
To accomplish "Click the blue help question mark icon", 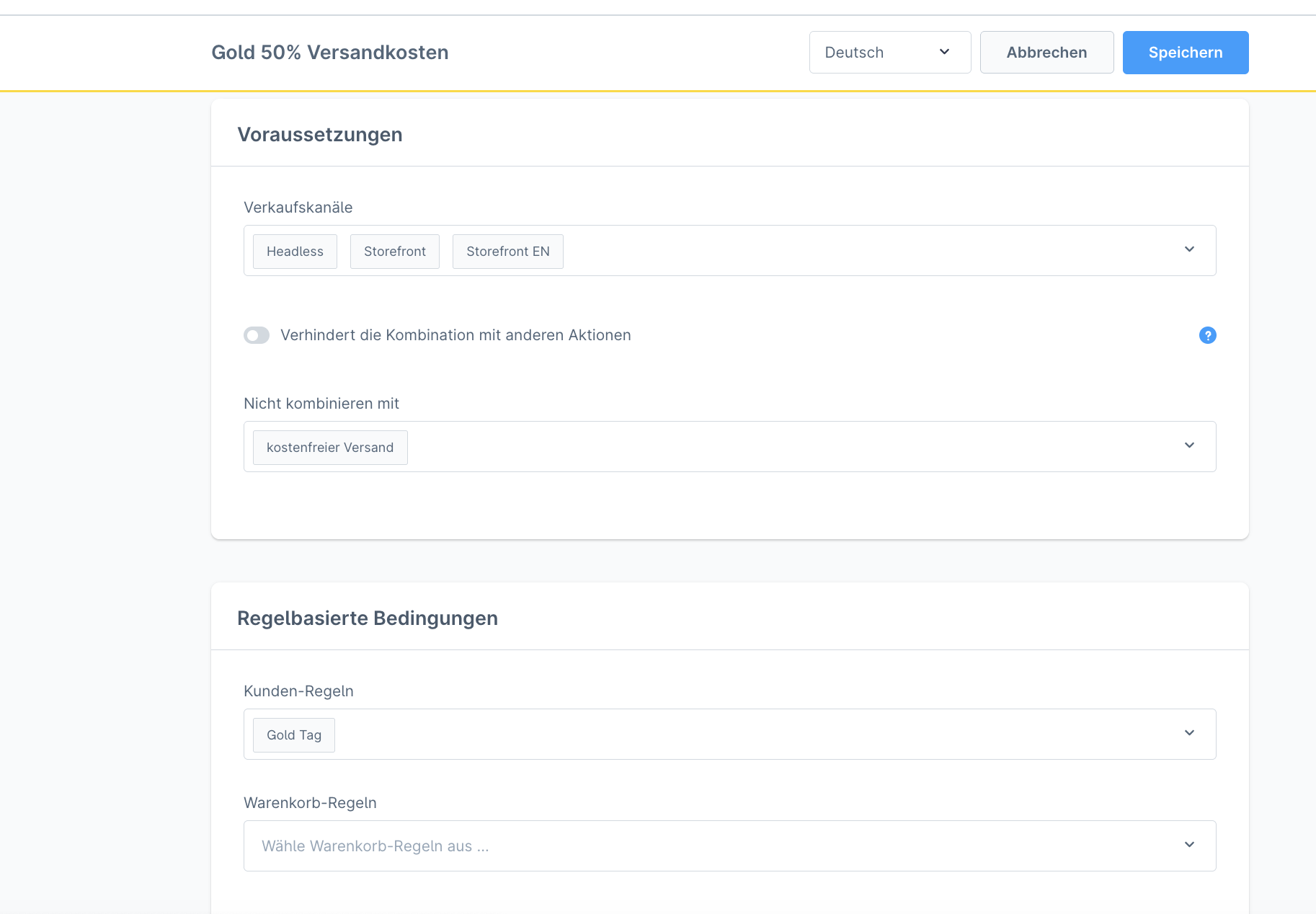I will [x=1207, y=335].
